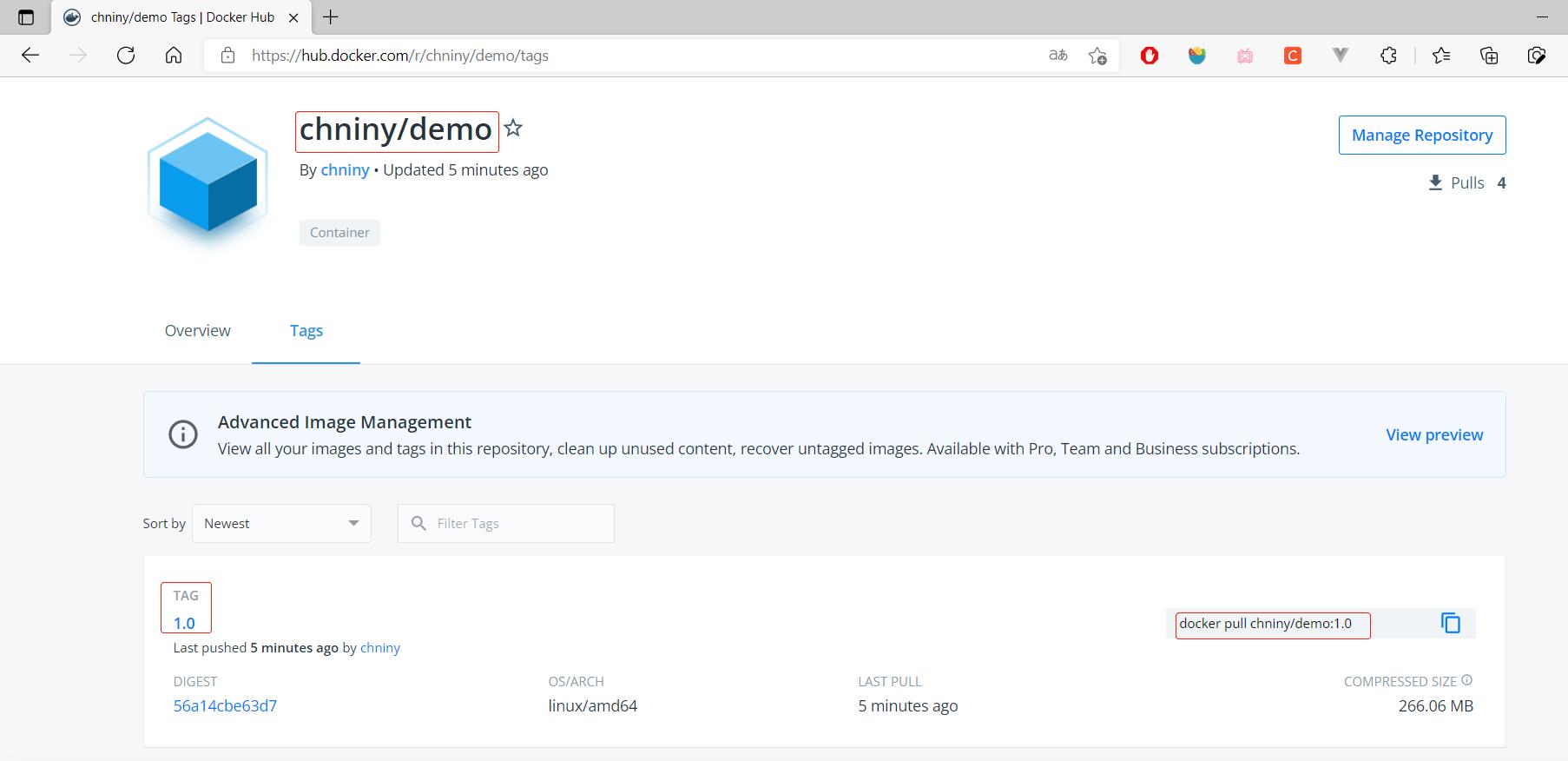Open chniny profile link under title
Image resolution: width=1568 pixels, height=761 pixels.
click(345, 170)
